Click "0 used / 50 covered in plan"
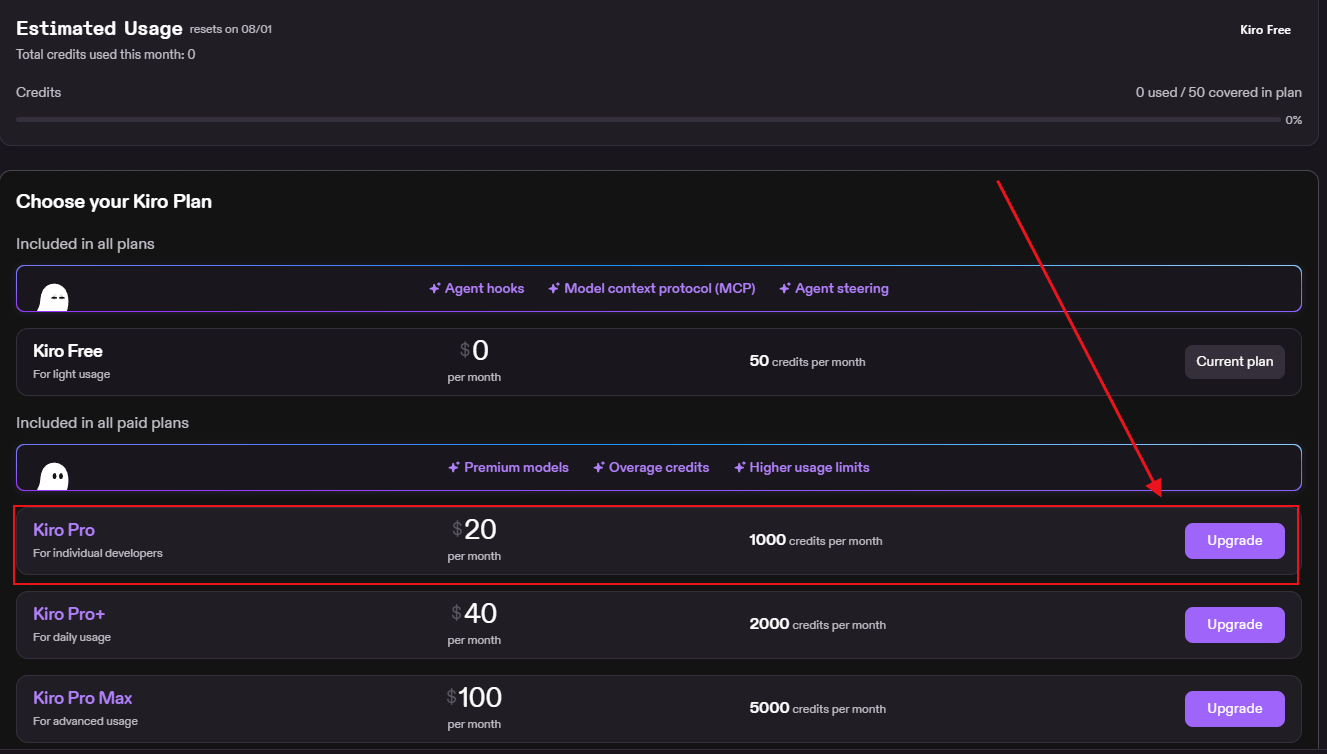1327x754 pixels. click(x=1219, y=92)
